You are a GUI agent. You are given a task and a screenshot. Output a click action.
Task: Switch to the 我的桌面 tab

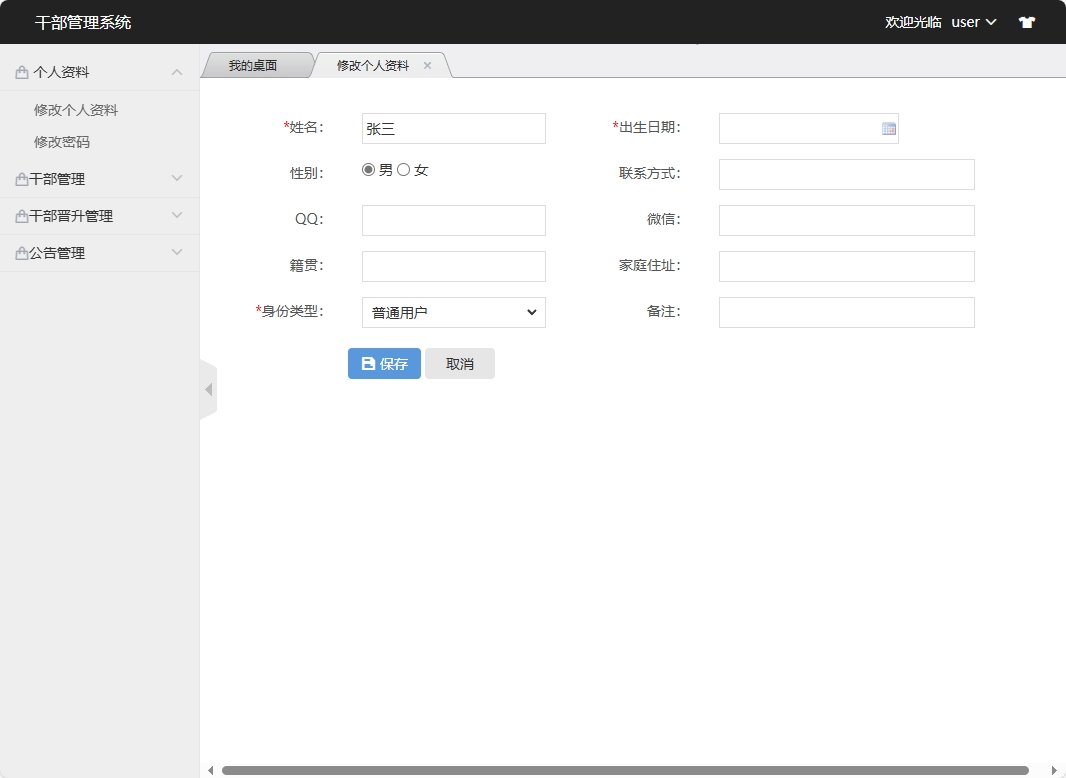(x=253, y=65)
